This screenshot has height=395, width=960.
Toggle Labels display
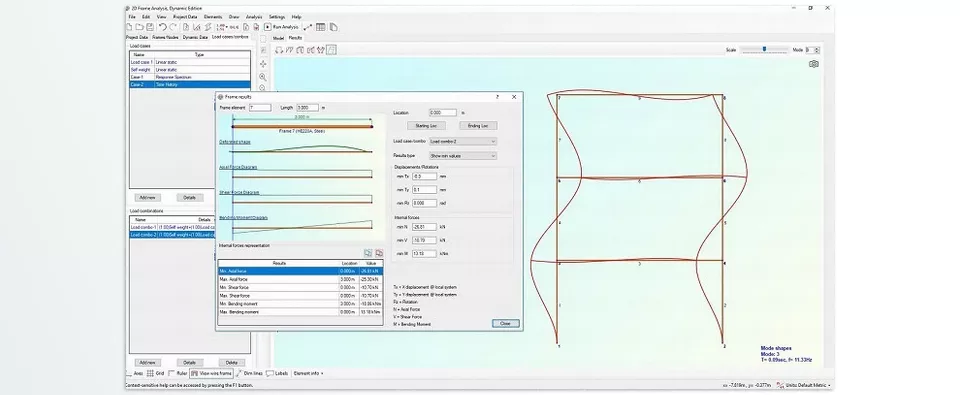pyautogui.click(x=277, y=373)
